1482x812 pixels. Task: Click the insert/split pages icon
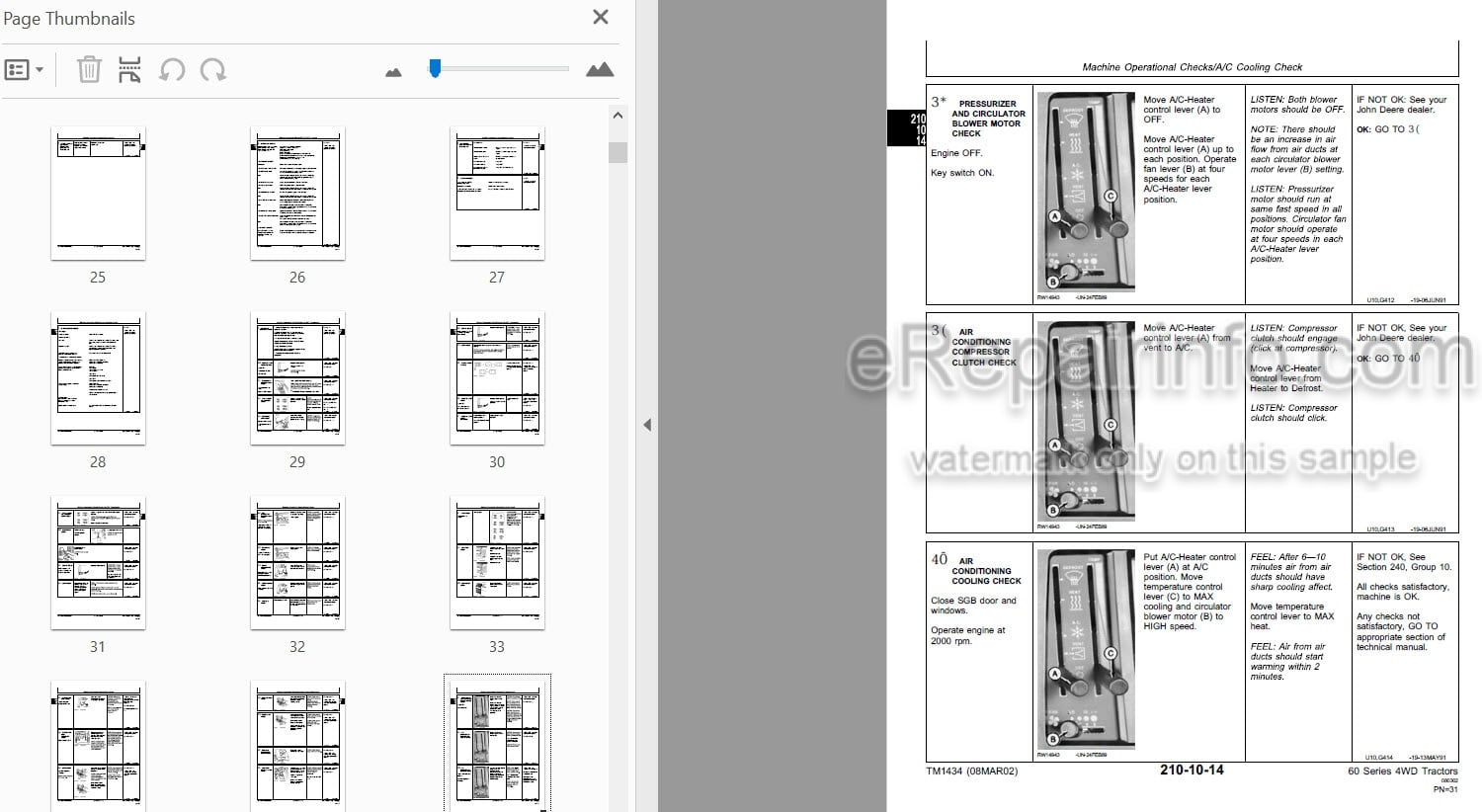129,69
